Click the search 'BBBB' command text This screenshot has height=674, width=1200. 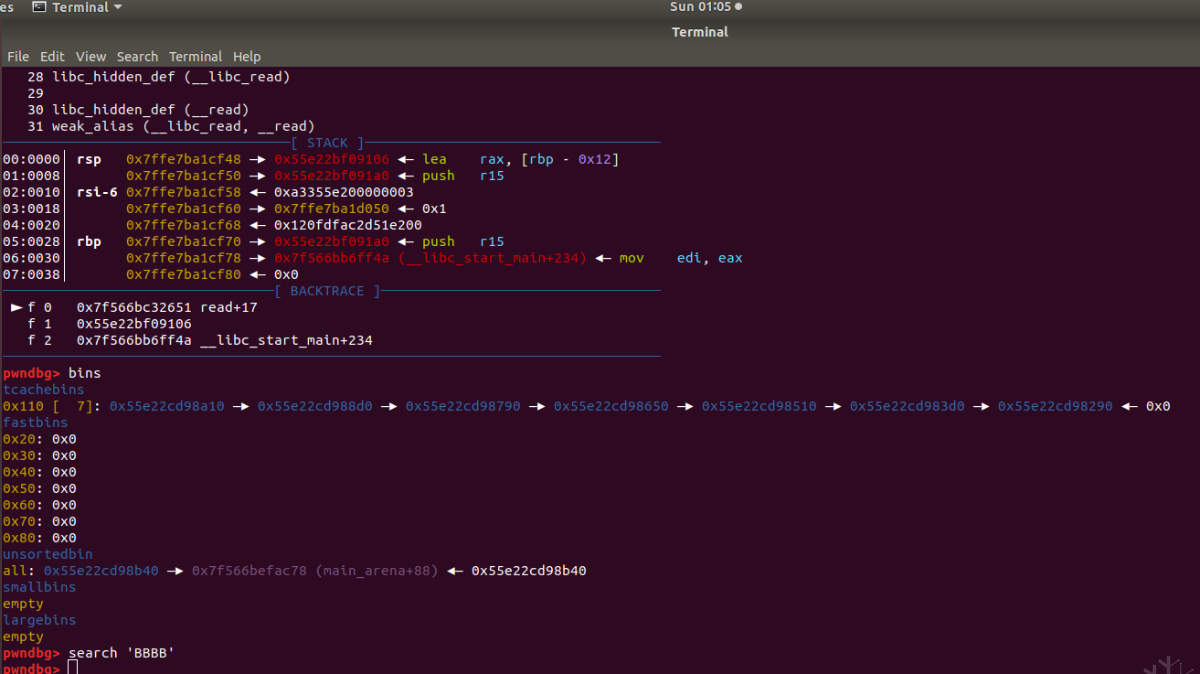pos(122,653)
